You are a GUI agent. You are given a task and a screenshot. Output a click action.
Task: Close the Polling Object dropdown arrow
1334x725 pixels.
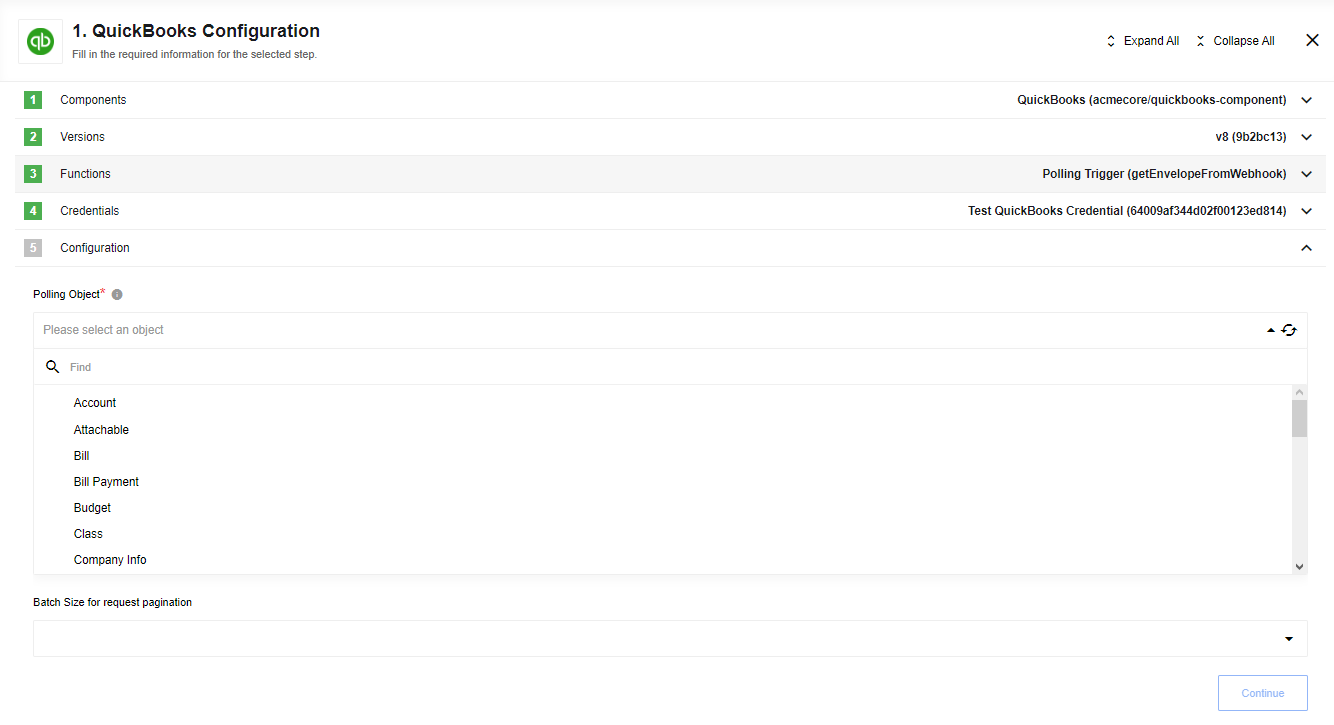[x=1271, y=330]
